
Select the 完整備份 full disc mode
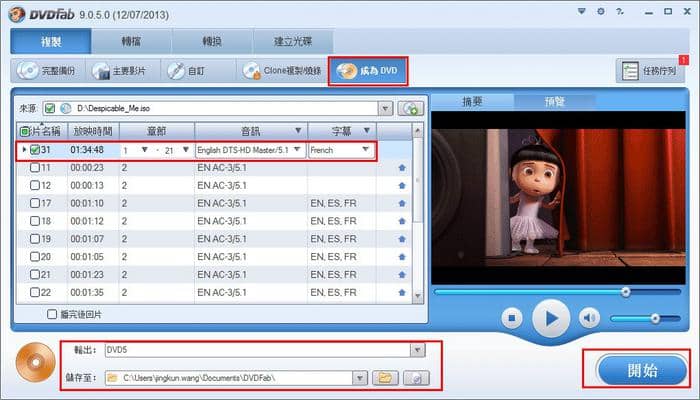(46, 71)
